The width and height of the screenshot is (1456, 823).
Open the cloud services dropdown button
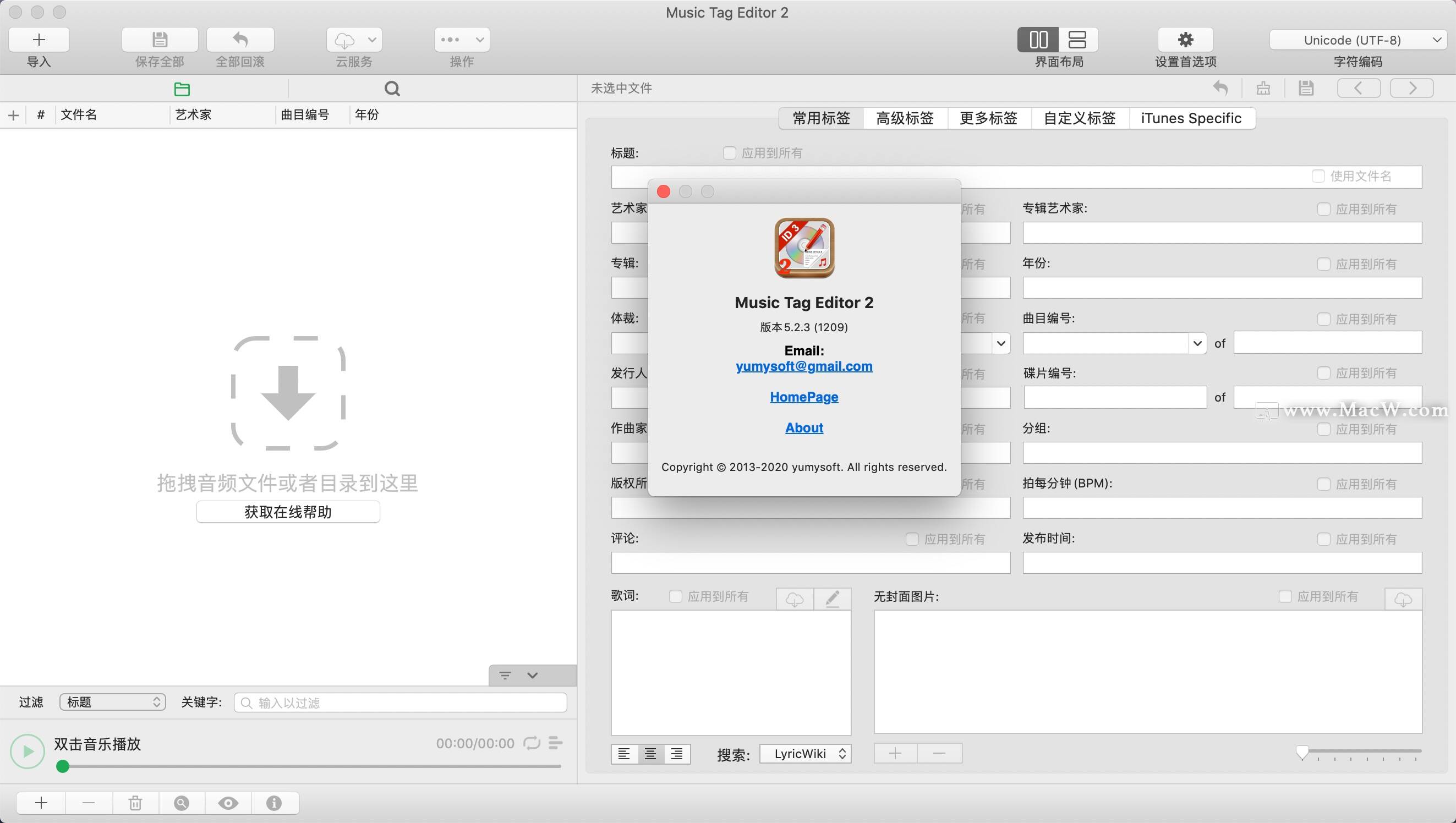click(354, 40)
